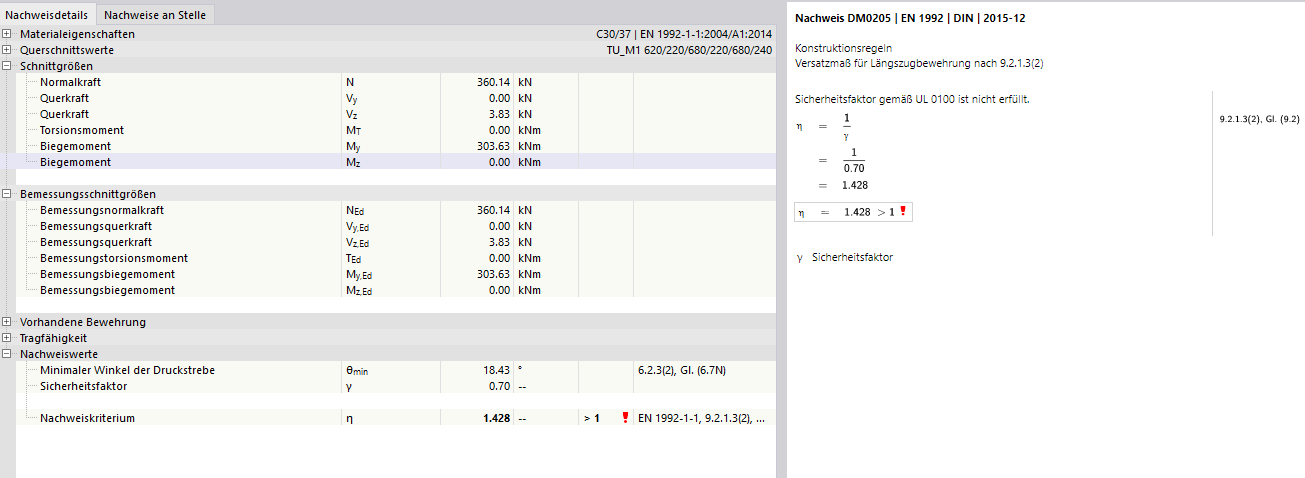Expand the Tragfähigkeit section

pos(8,338)
